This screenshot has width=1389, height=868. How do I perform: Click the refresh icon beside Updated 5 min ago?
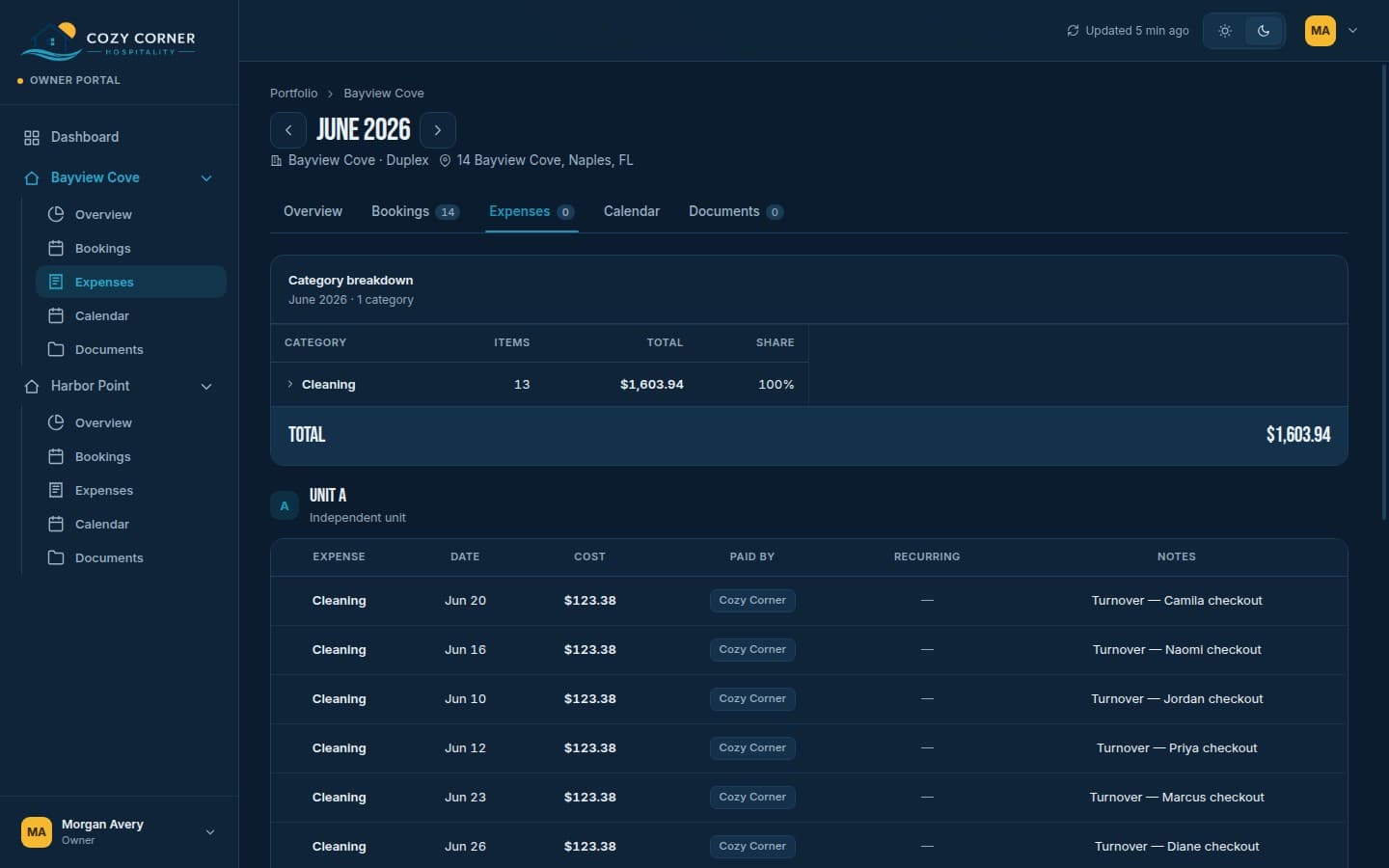tap(1073, 31)
